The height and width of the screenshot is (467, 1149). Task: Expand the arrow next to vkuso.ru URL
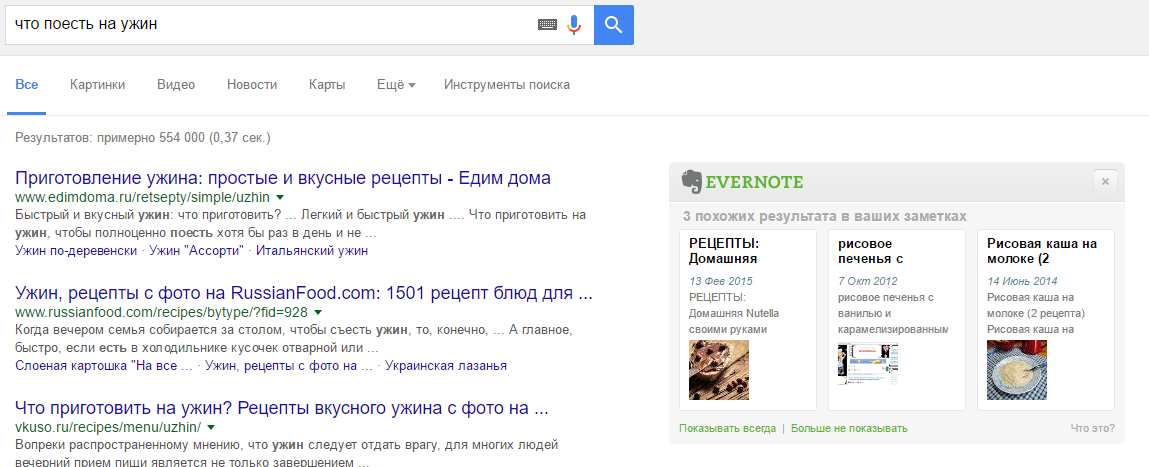(x=211, y=427)
